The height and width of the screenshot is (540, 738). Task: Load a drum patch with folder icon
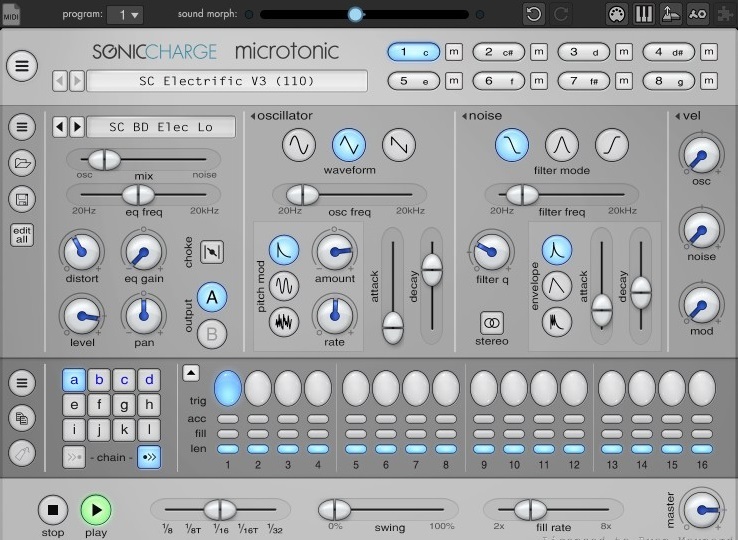pos(22,163)
